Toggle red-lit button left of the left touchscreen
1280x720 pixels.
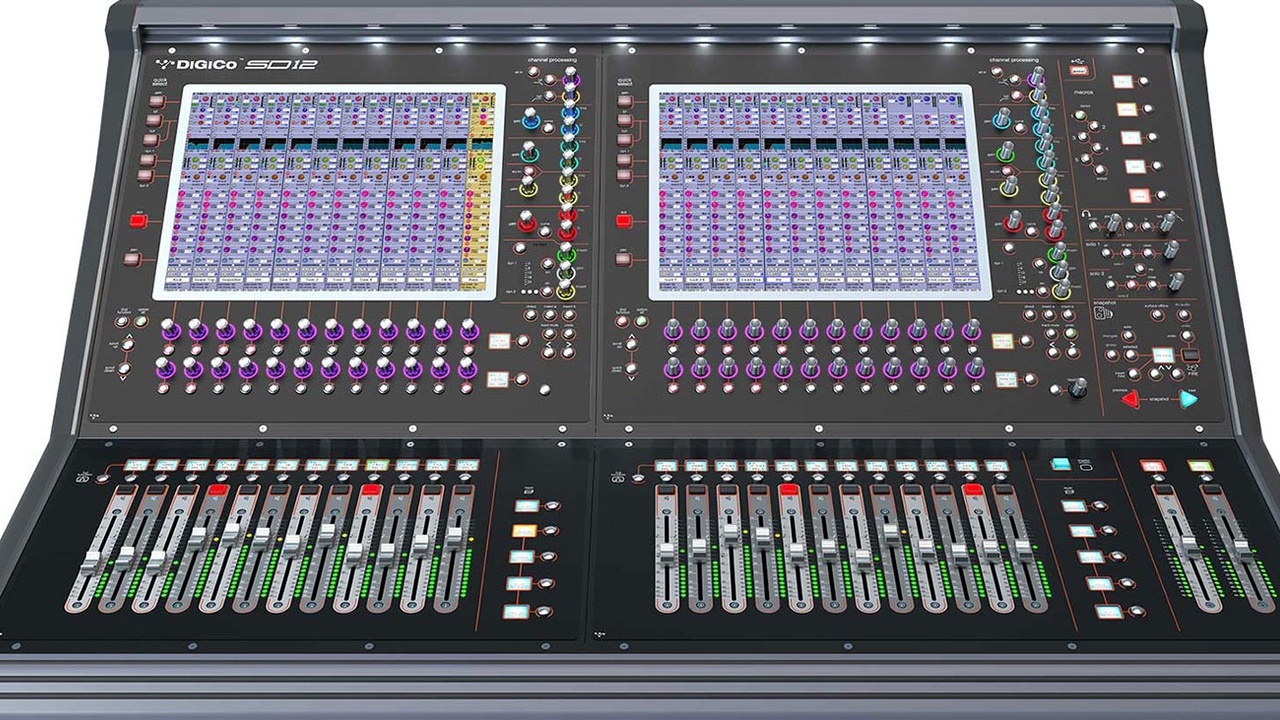[x=138, y=221]
